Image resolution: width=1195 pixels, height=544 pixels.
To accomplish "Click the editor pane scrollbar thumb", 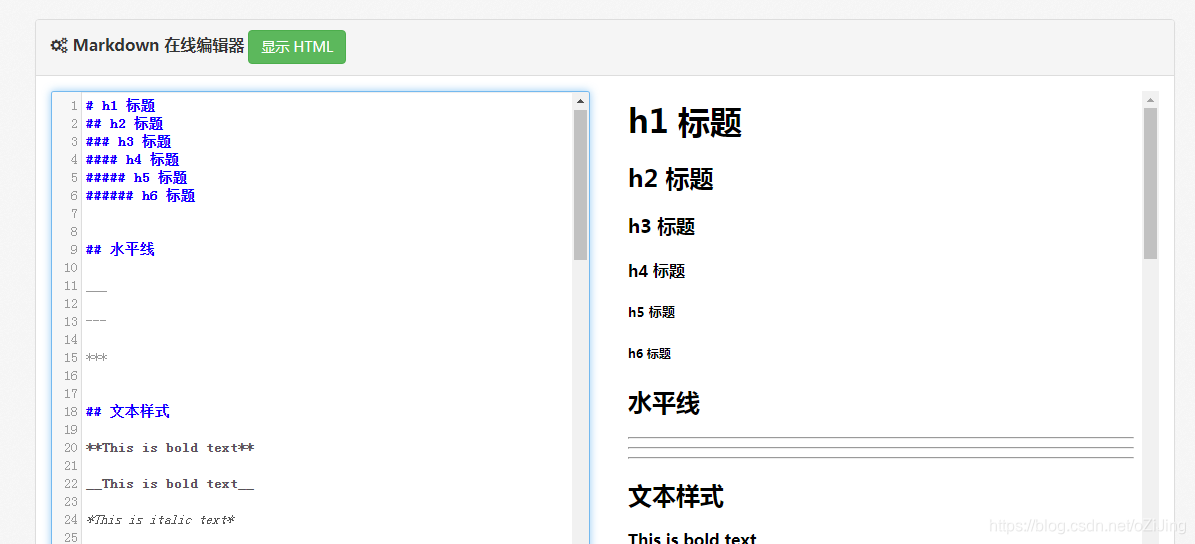I will click(x=580, y=185).
